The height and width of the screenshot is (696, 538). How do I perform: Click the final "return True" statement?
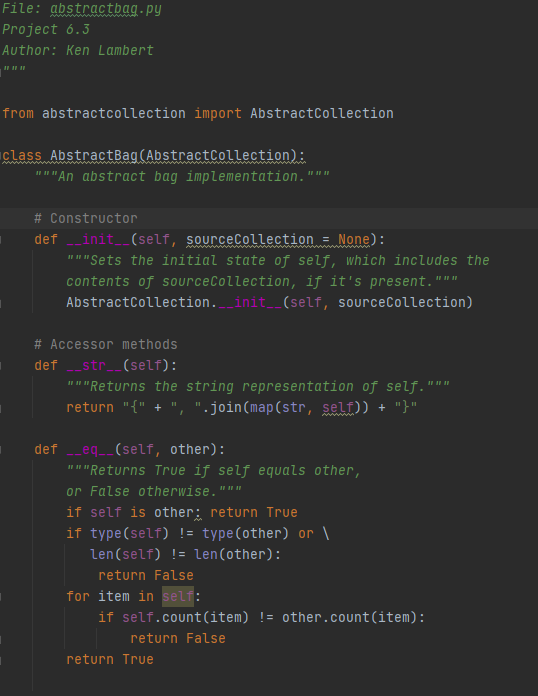coord(110,660)
